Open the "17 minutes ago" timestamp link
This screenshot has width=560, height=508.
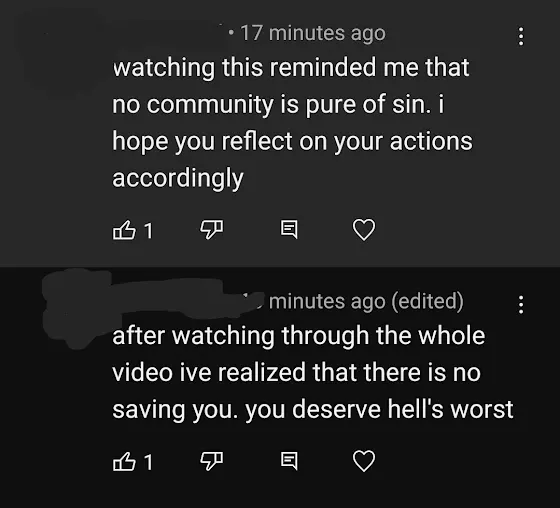coord(313,34)
